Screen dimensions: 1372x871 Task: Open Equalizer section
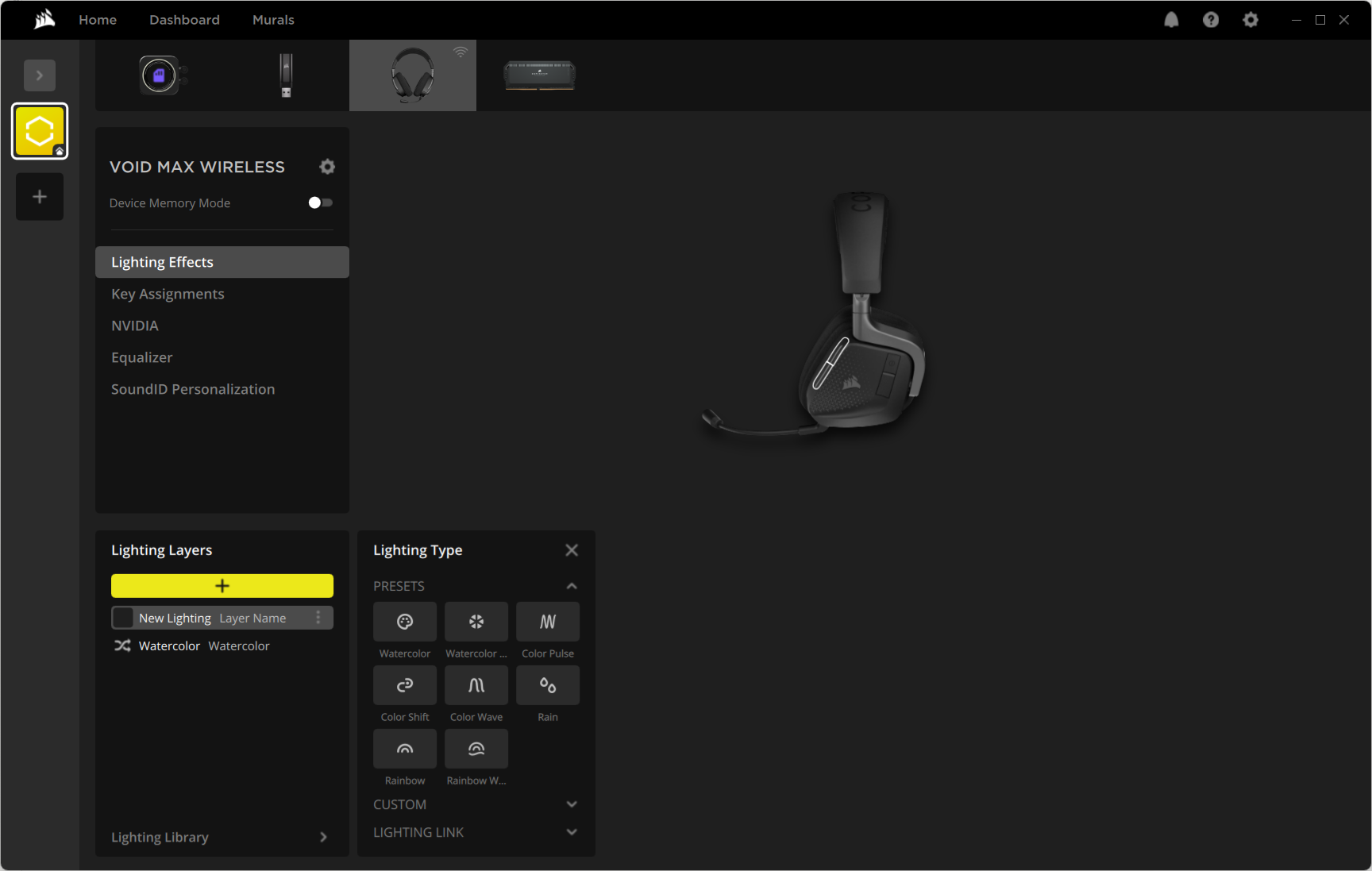click(222, 357)
